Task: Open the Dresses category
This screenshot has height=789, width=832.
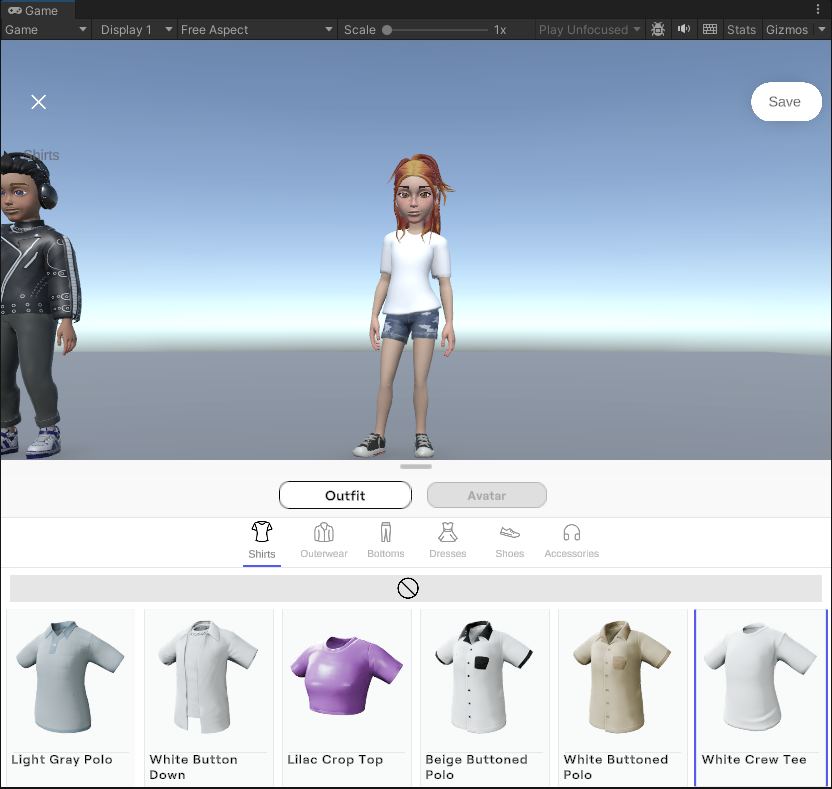Action: 447,533
